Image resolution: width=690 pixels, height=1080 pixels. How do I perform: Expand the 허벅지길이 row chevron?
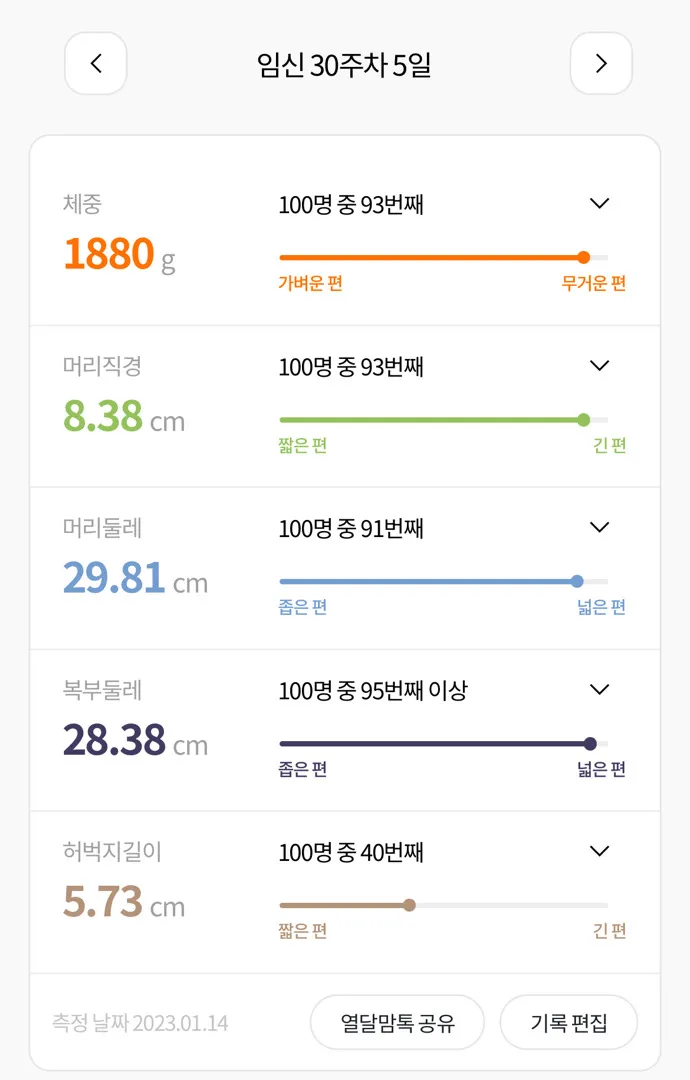[x=600, y=851]
